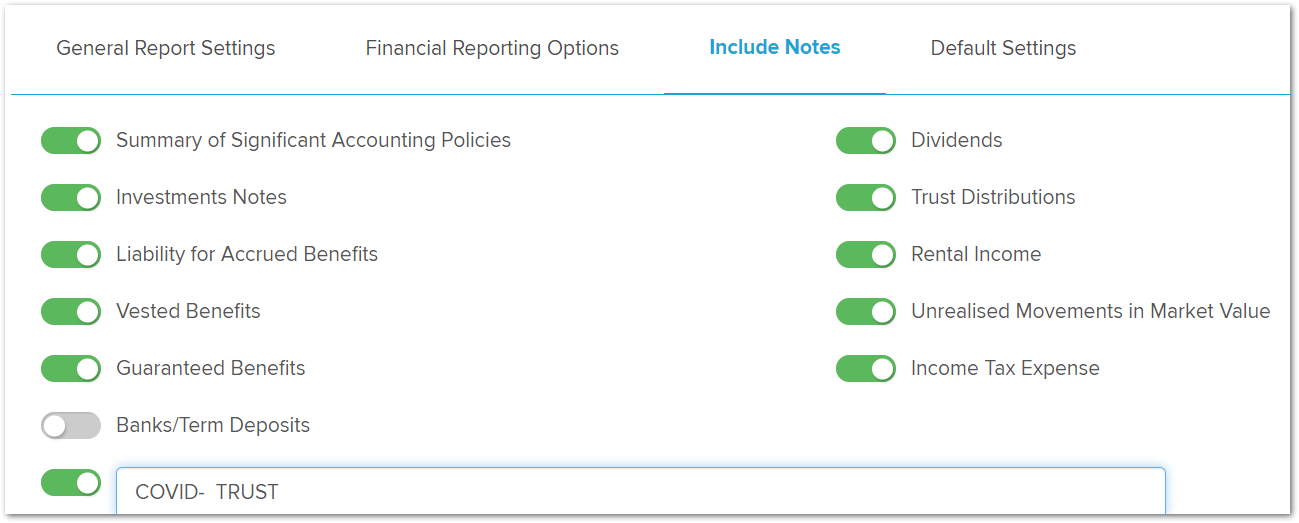Screen dimensions: 1299x523
Task: Switch to Financial Reporting Options tab
Action: tap(492, 48)
